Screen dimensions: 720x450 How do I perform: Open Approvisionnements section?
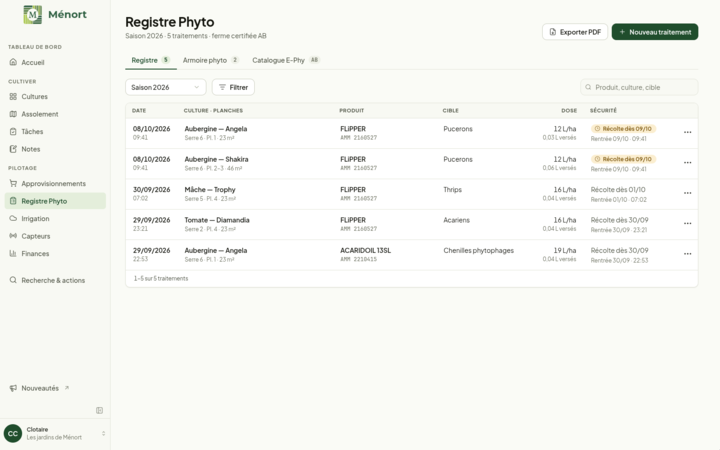[x=55, y=184]
